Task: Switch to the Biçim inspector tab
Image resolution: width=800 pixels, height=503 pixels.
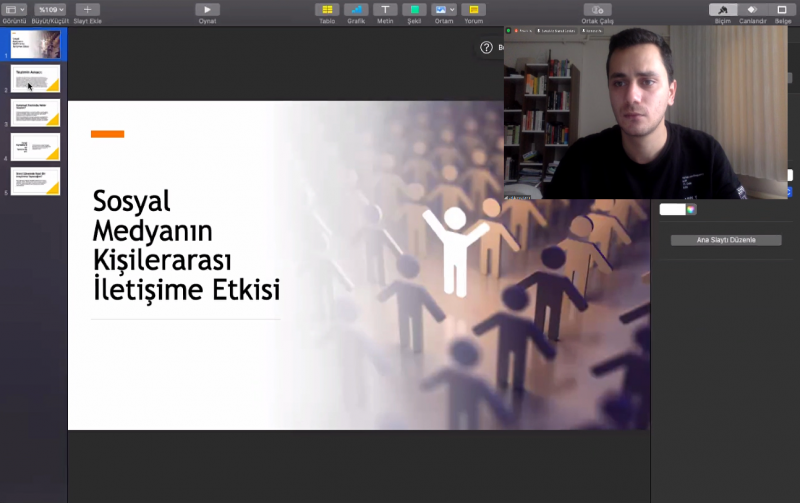Action: pos(723,10)
